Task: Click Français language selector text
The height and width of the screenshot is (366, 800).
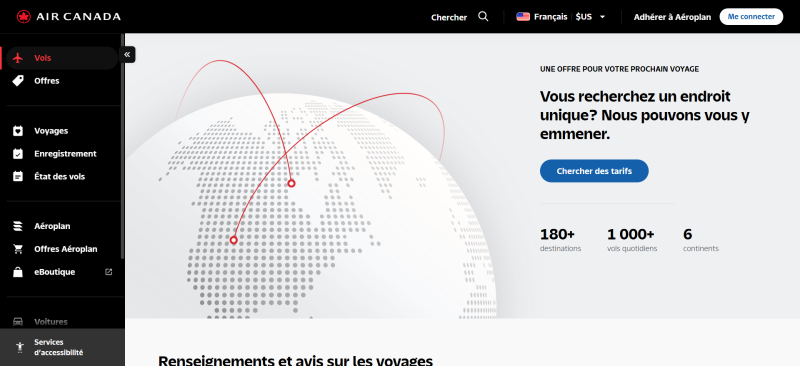Action: tap(551, 17)
